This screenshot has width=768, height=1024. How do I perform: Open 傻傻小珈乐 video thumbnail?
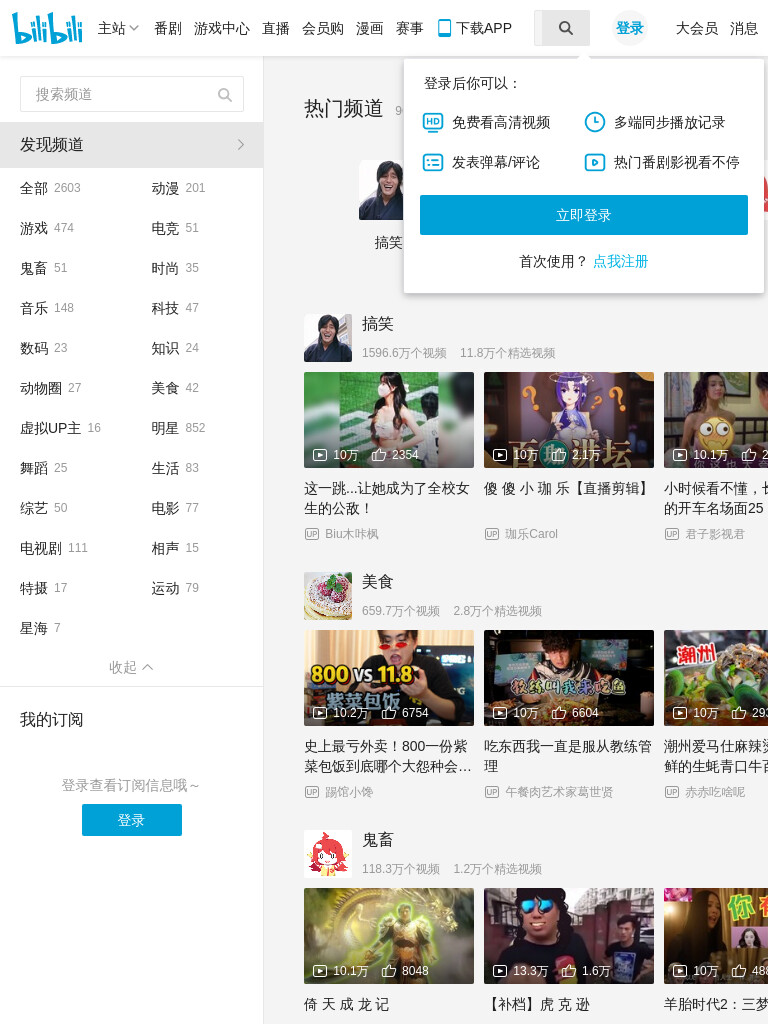tap(569, 420)
